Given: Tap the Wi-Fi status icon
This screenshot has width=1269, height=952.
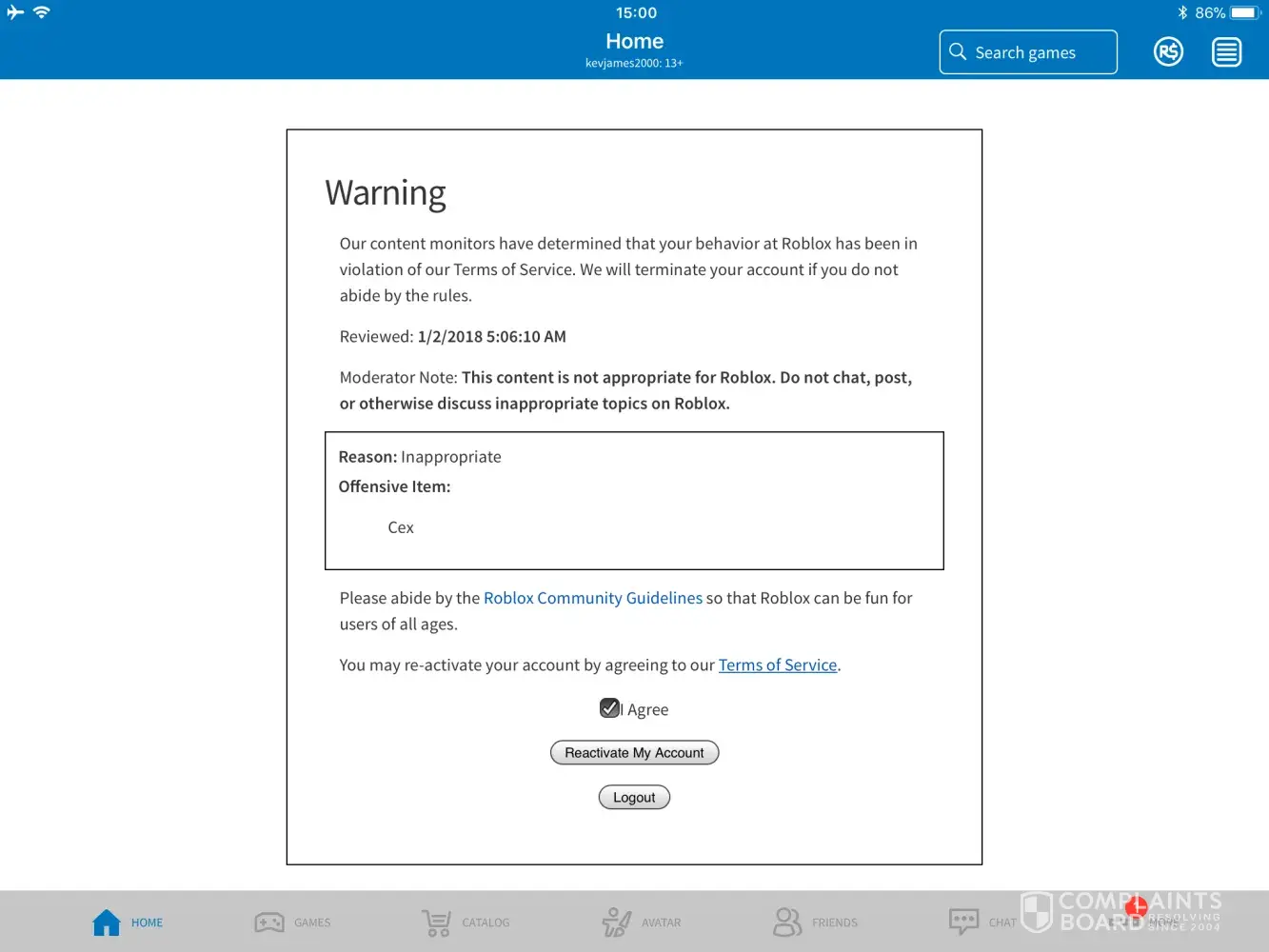Looking at the screenshot, I should pyautogui.click(x=41, y=12).
